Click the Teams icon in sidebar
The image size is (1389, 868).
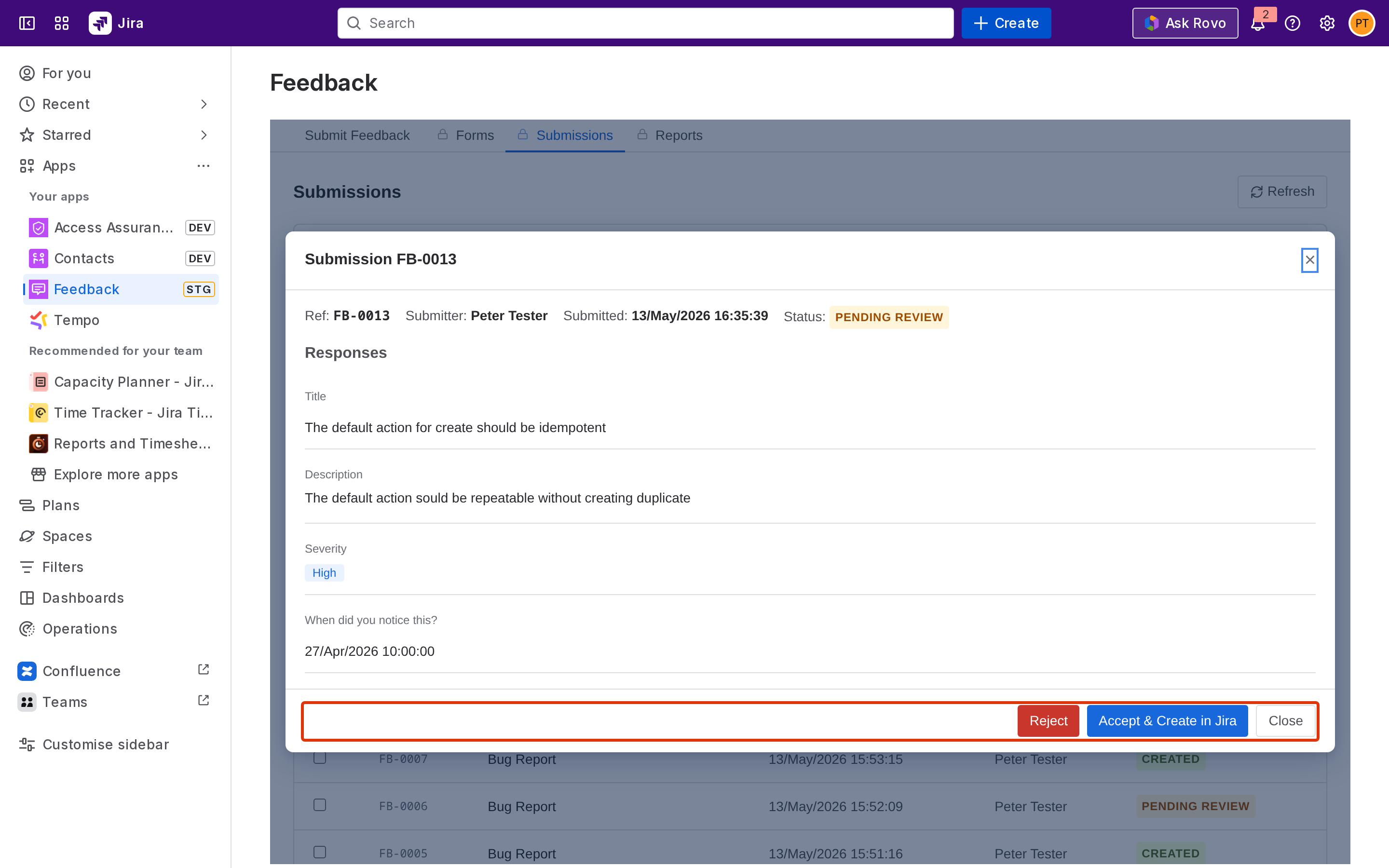pyautogui.click(x=27, y=702)
